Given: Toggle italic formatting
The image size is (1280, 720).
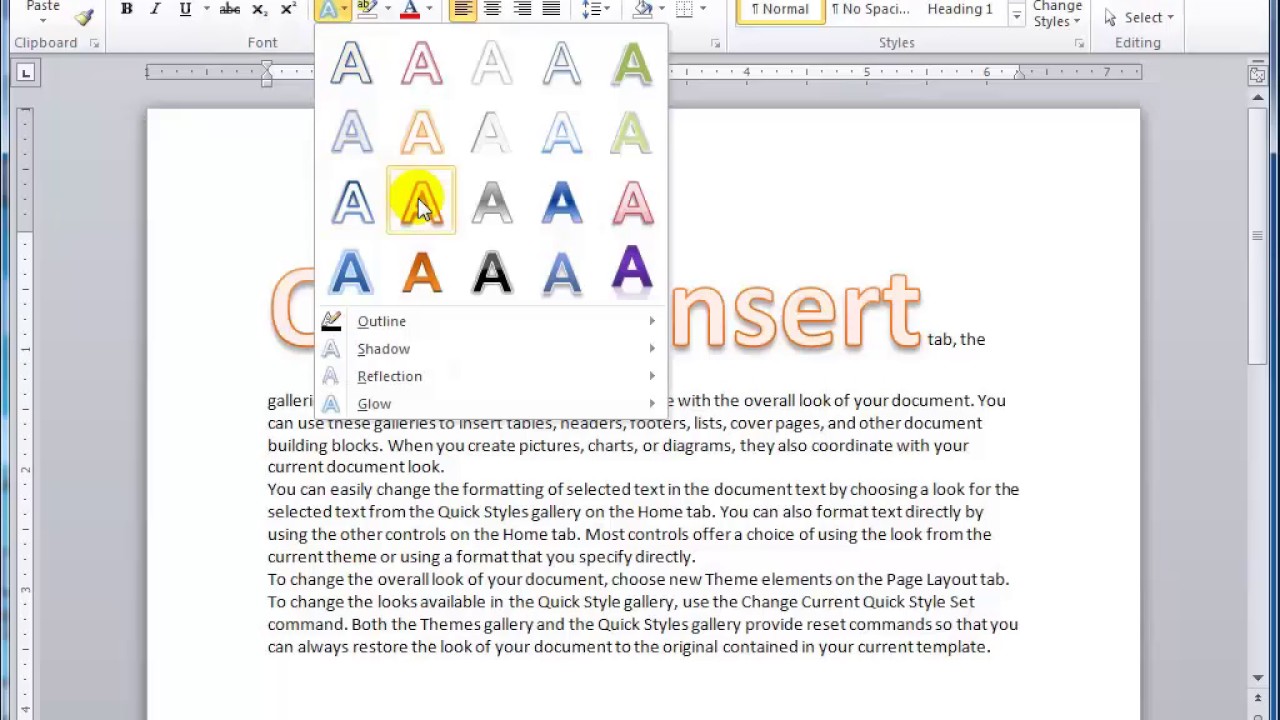Looking at the screenshot, I should [x=155, y=9].
